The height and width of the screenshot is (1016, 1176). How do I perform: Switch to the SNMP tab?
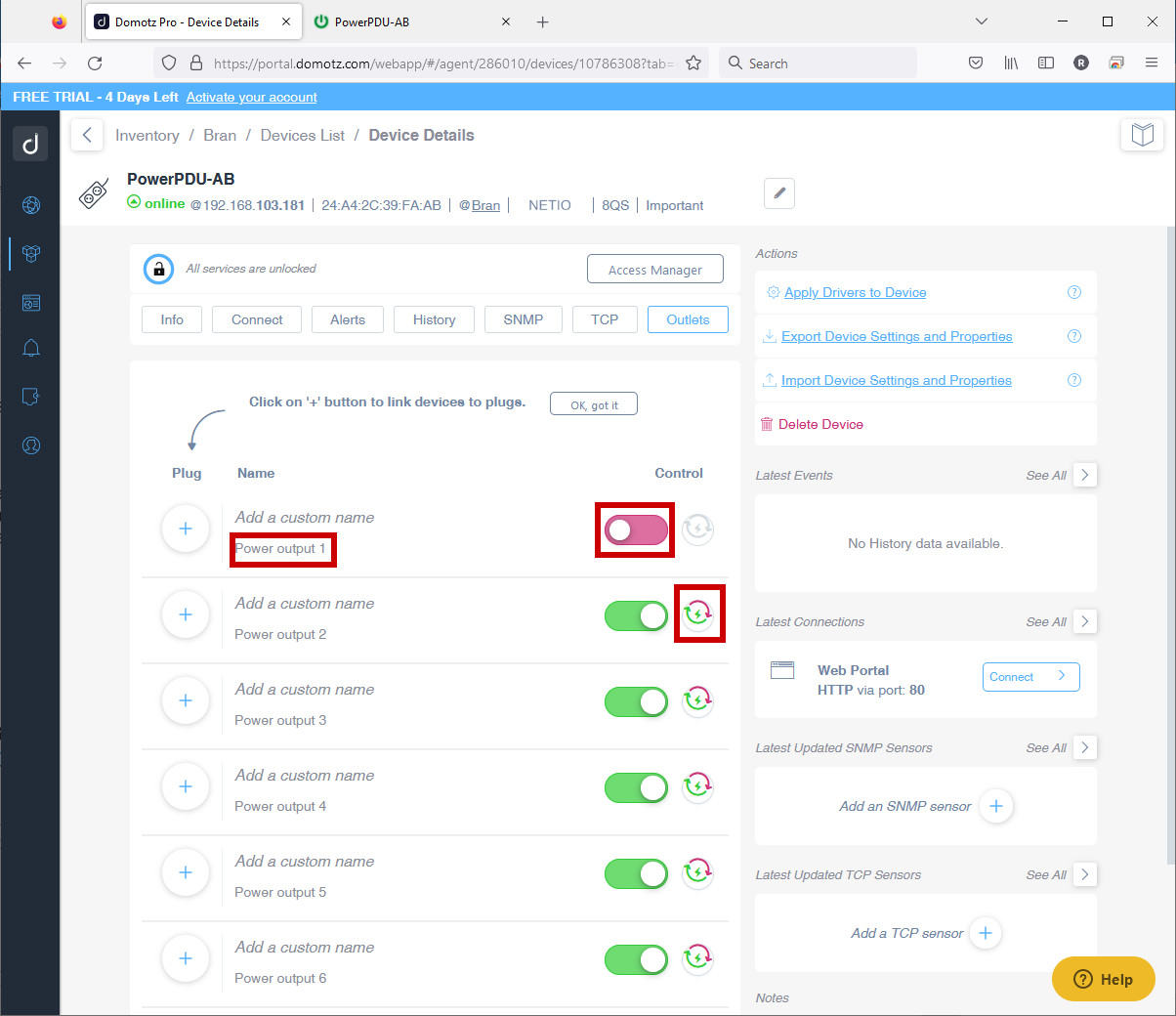(524, 319)
